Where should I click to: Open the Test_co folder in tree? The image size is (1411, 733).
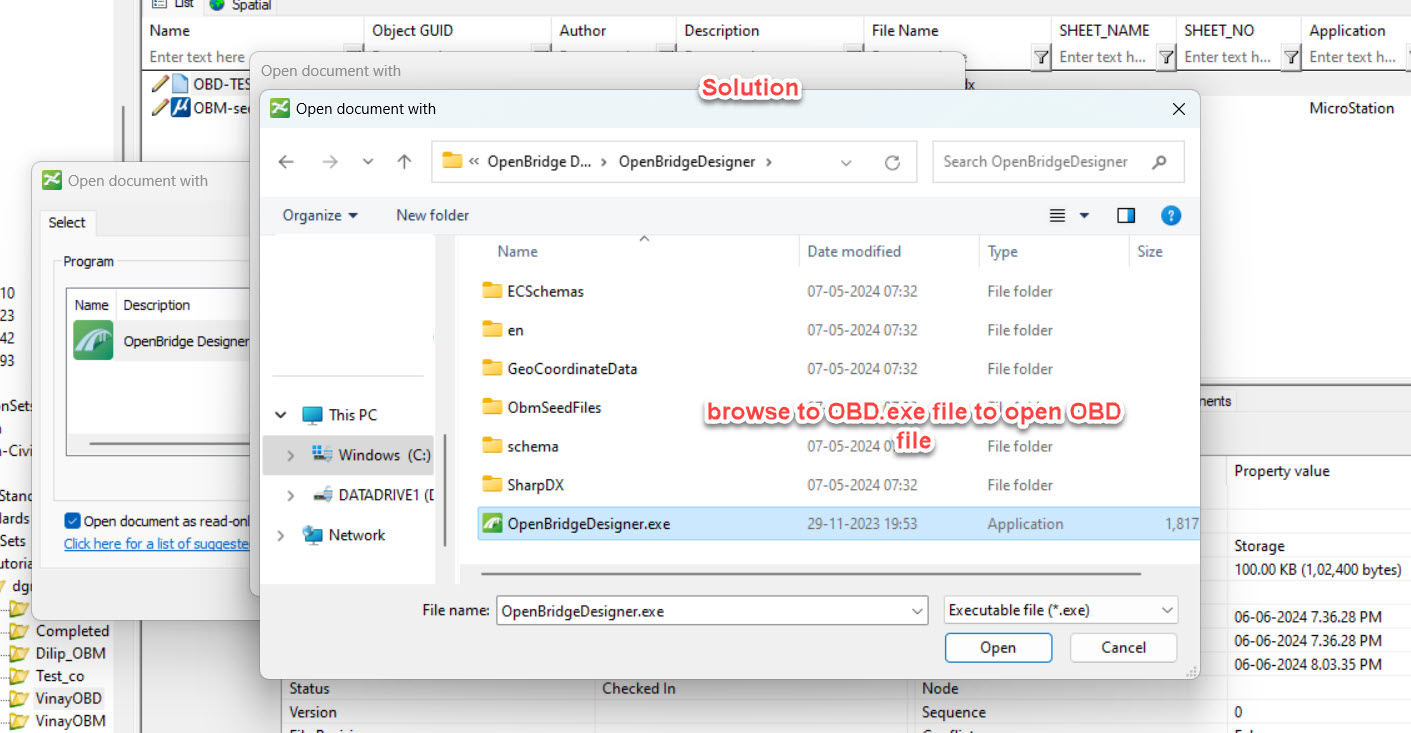coord(60,676)
